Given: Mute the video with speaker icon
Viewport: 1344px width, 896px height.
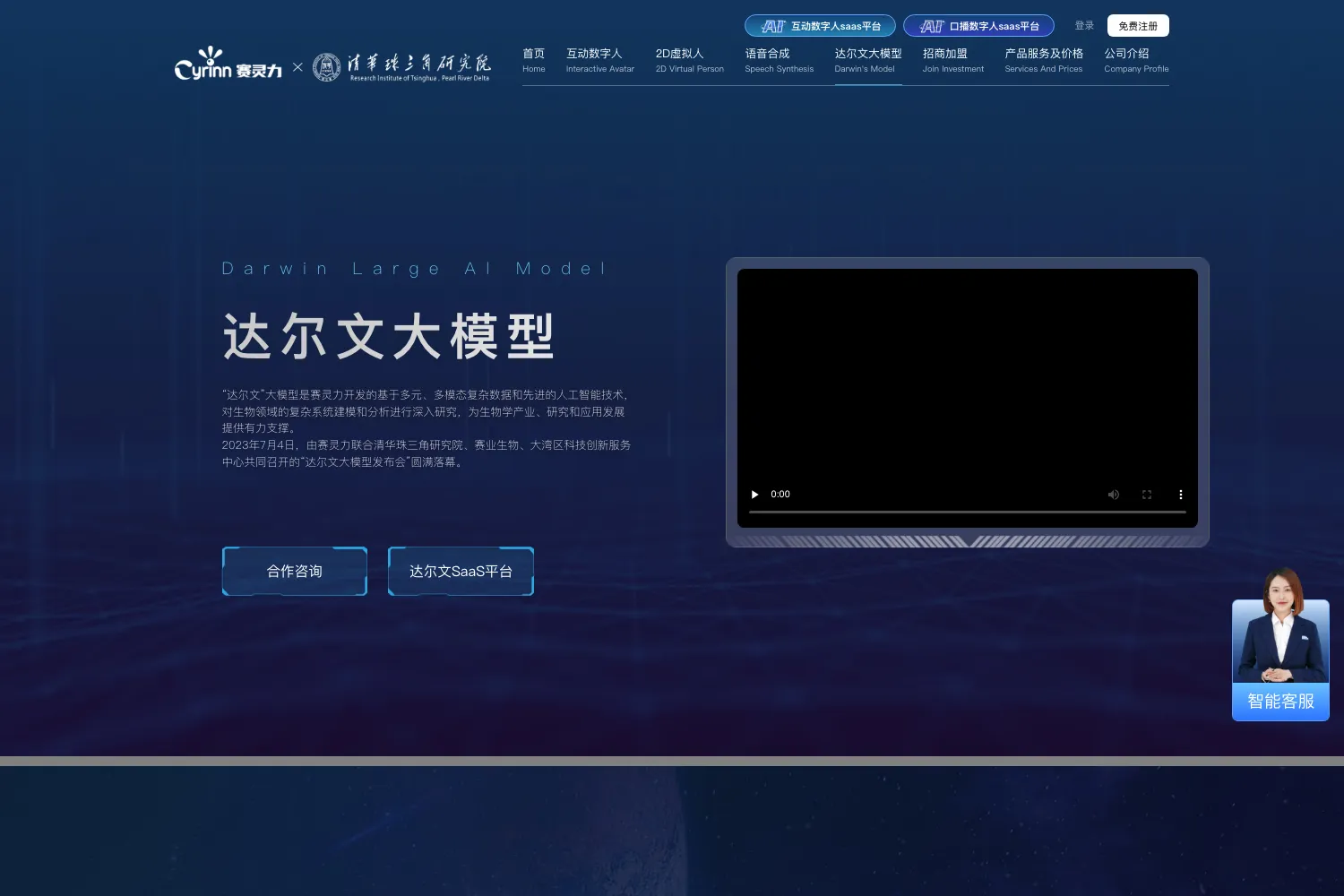Looking at the screenshot, I should 1114,495.
